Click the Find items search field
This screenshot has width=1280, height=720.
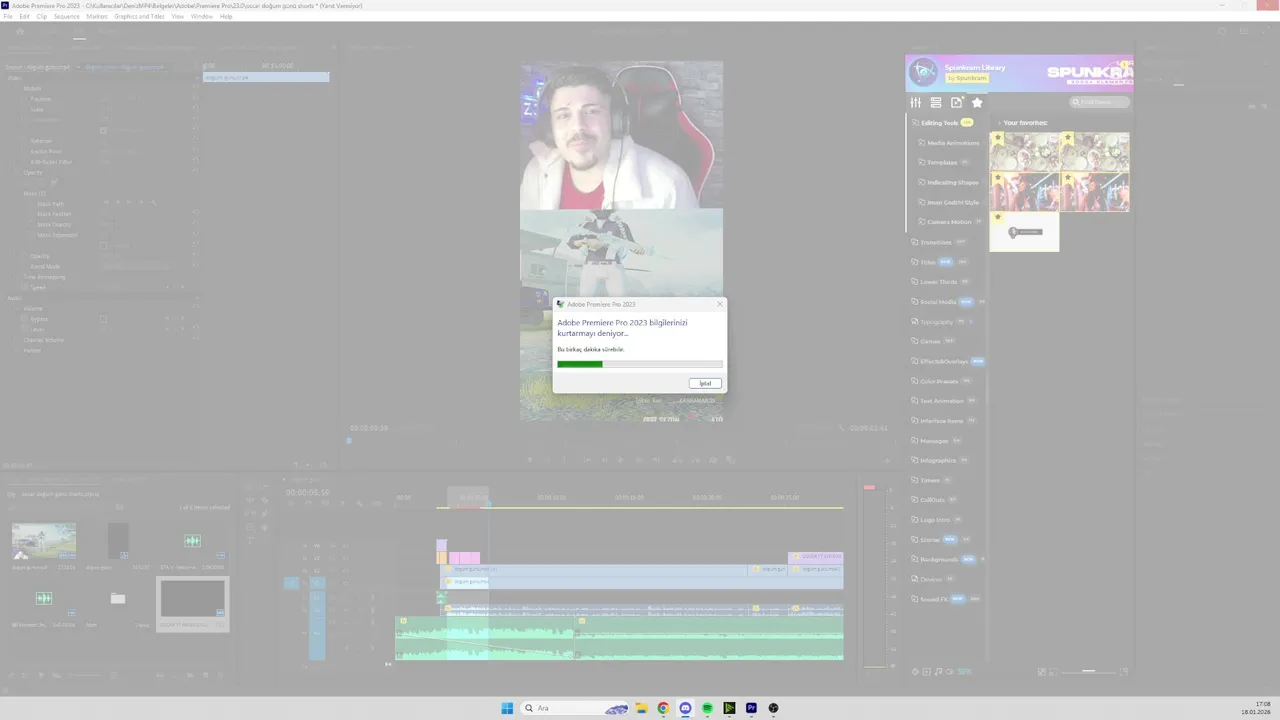coord(1100,102)
